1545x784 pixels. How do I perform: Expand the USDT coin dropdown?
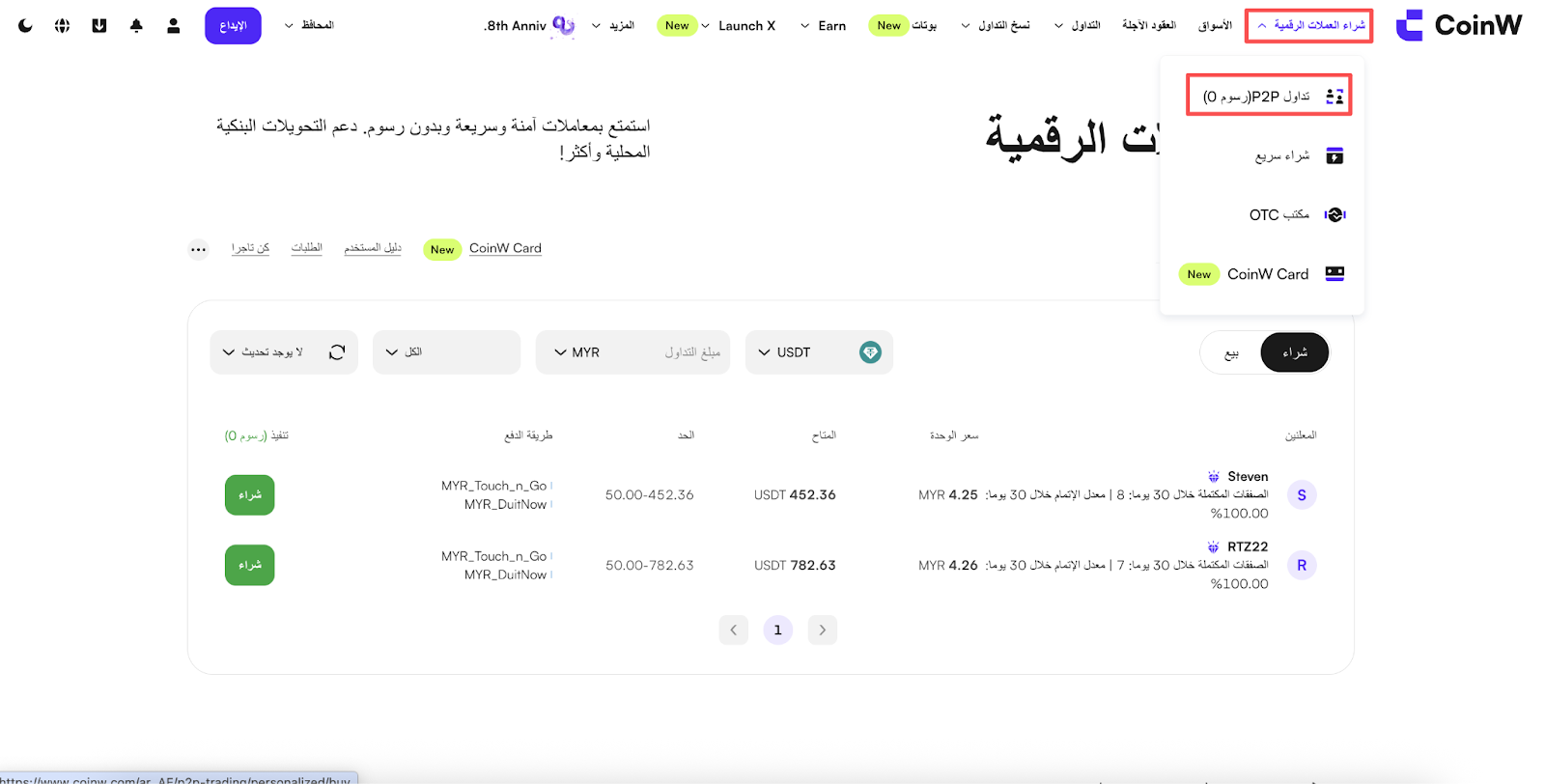pyautogui.click(x=819, y=352)
